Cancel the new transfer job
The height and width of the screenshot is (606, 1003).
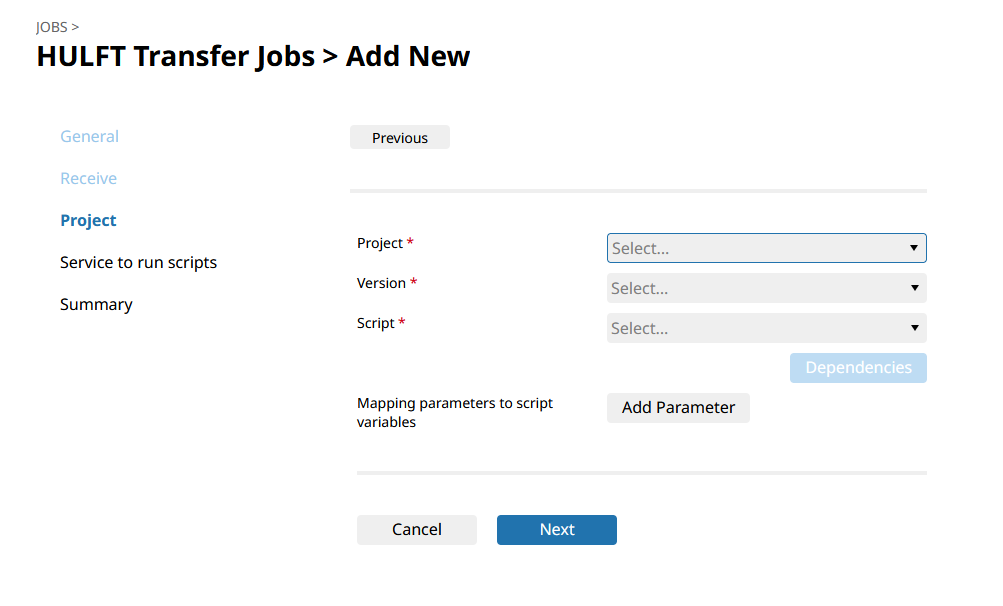click(416, 530)
